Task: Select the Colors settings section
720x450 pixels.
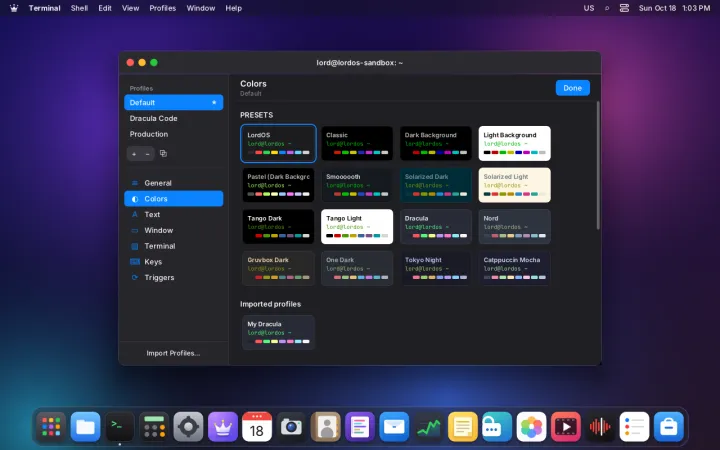Action: point(174,199)
